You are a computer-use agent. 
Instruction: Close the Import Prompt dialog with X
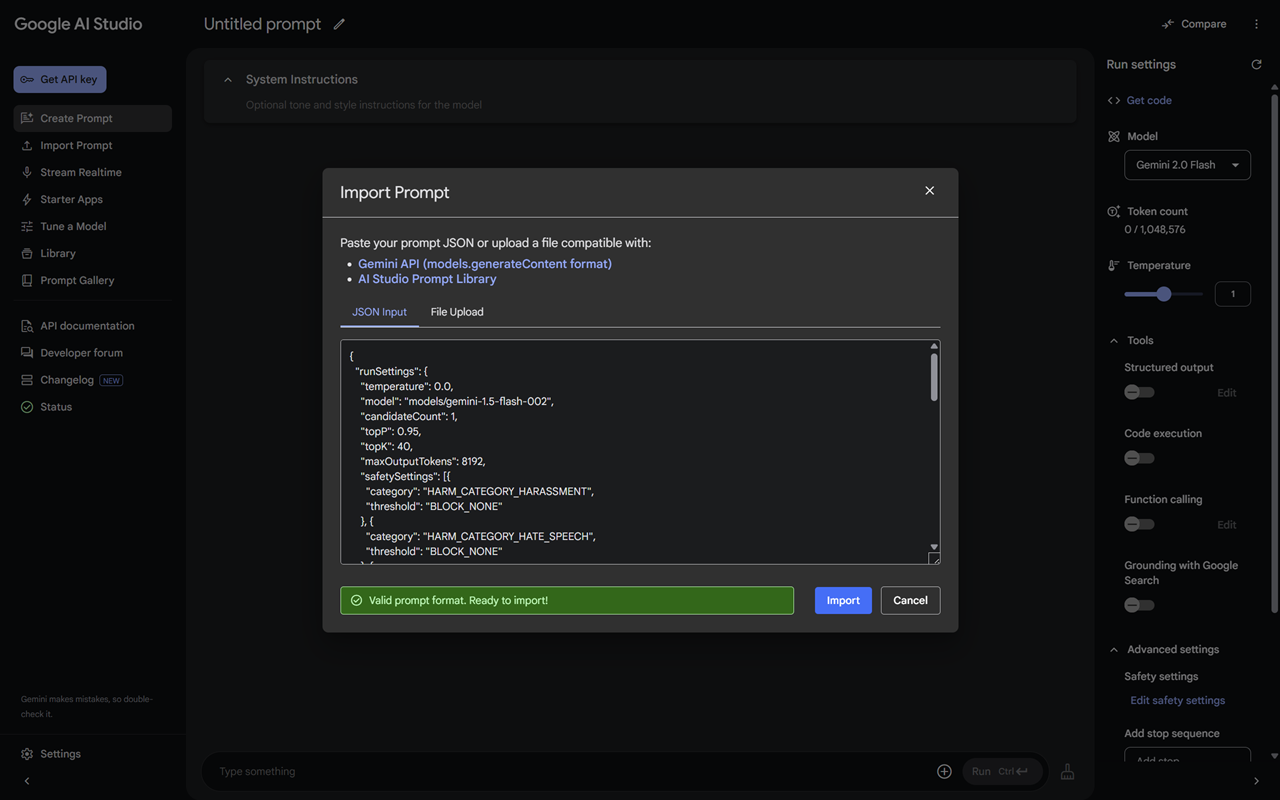pyautogui.click(x=929, y=190)
